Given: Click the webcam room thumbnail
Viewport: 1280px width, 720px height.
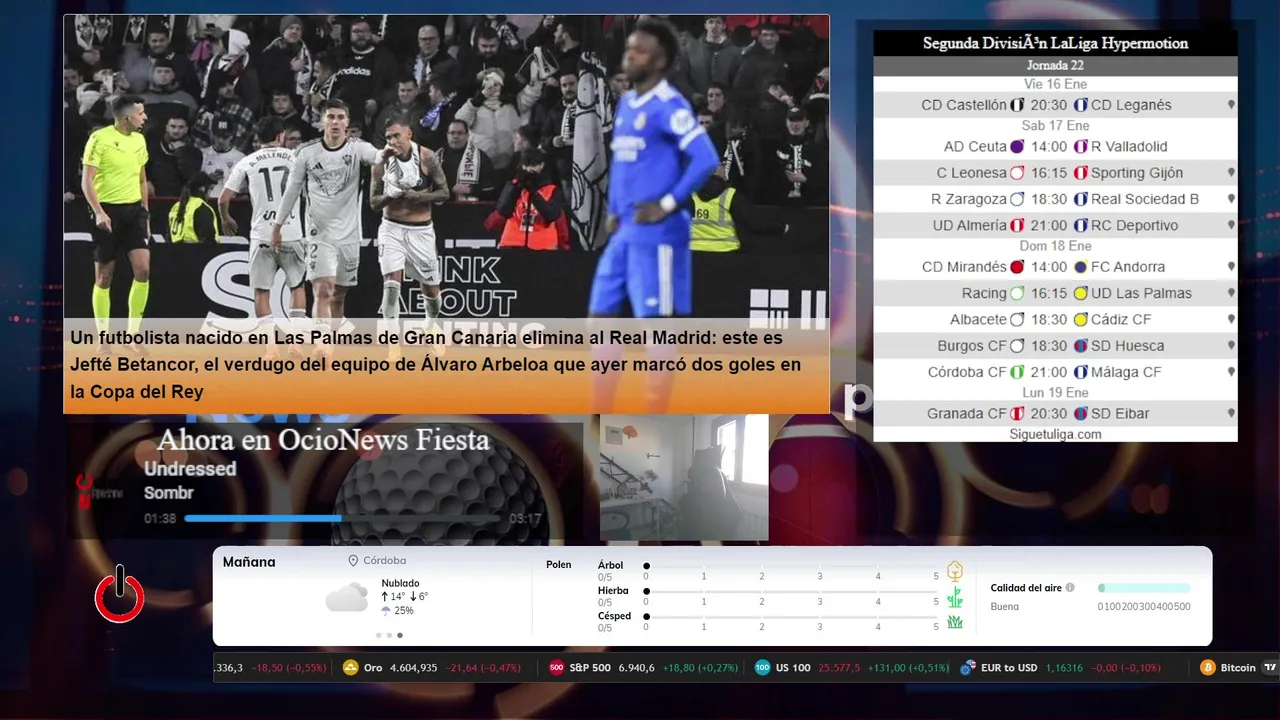Looking at the screenshot, I should (684, 477).
